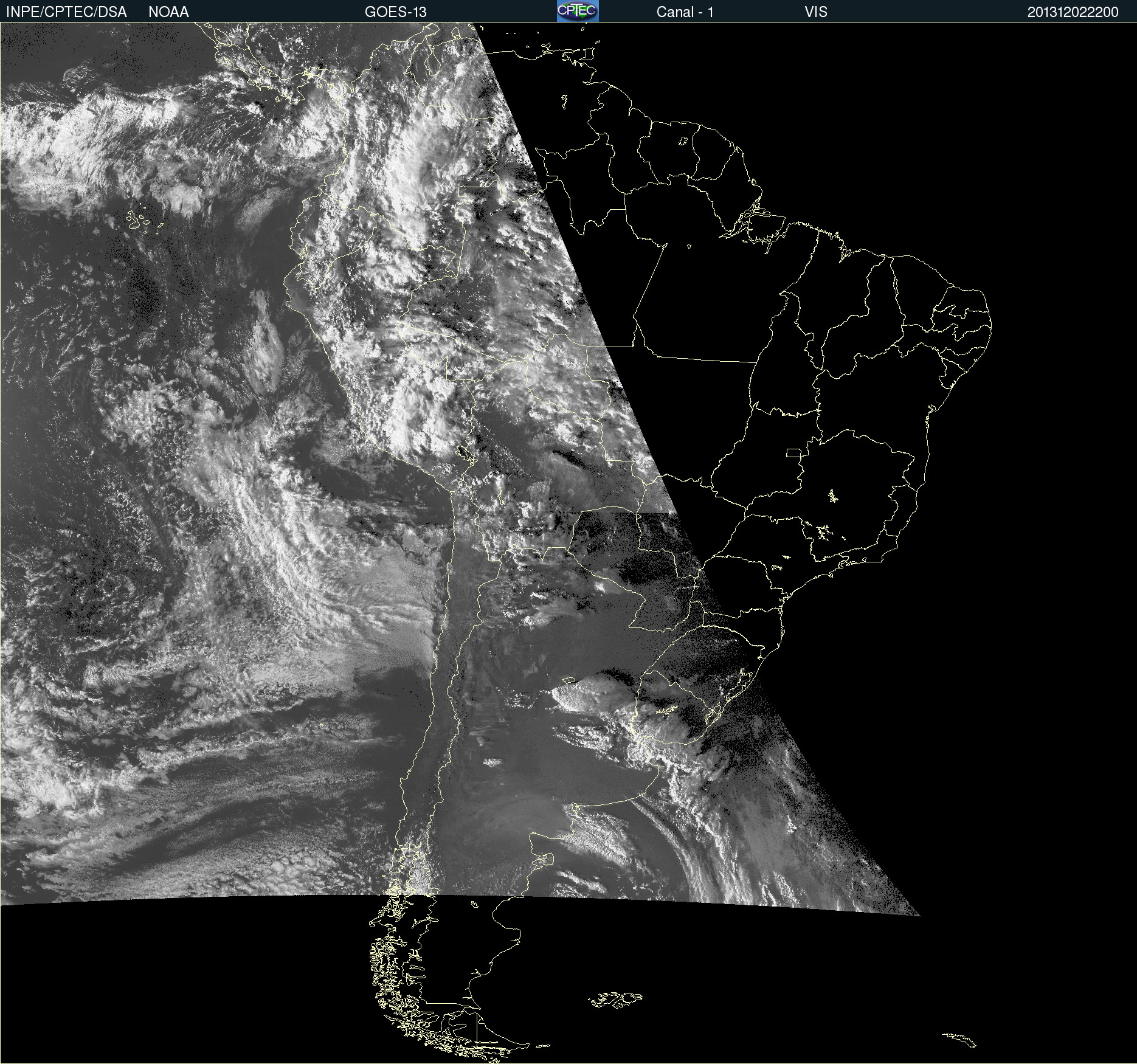The height and width of the screenshot is (1064, 1137).
Task: Select the Canal - 1 label
Action: (685, 12)
